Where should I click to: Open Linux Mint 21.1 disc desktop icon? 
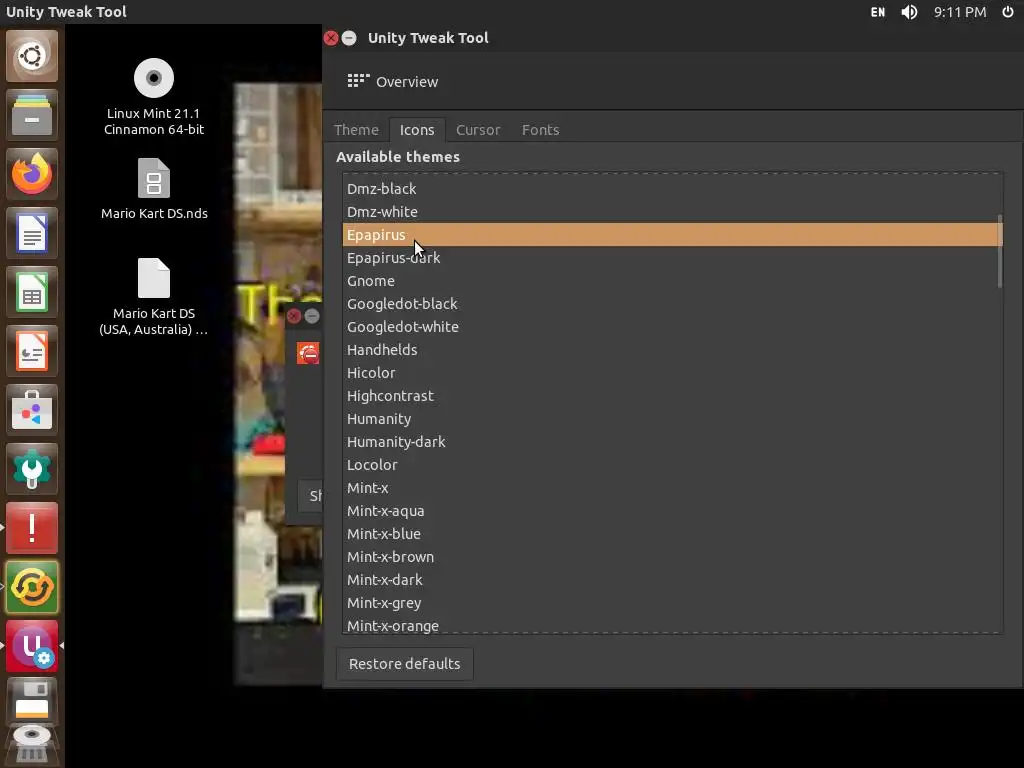tap(154, 97)
